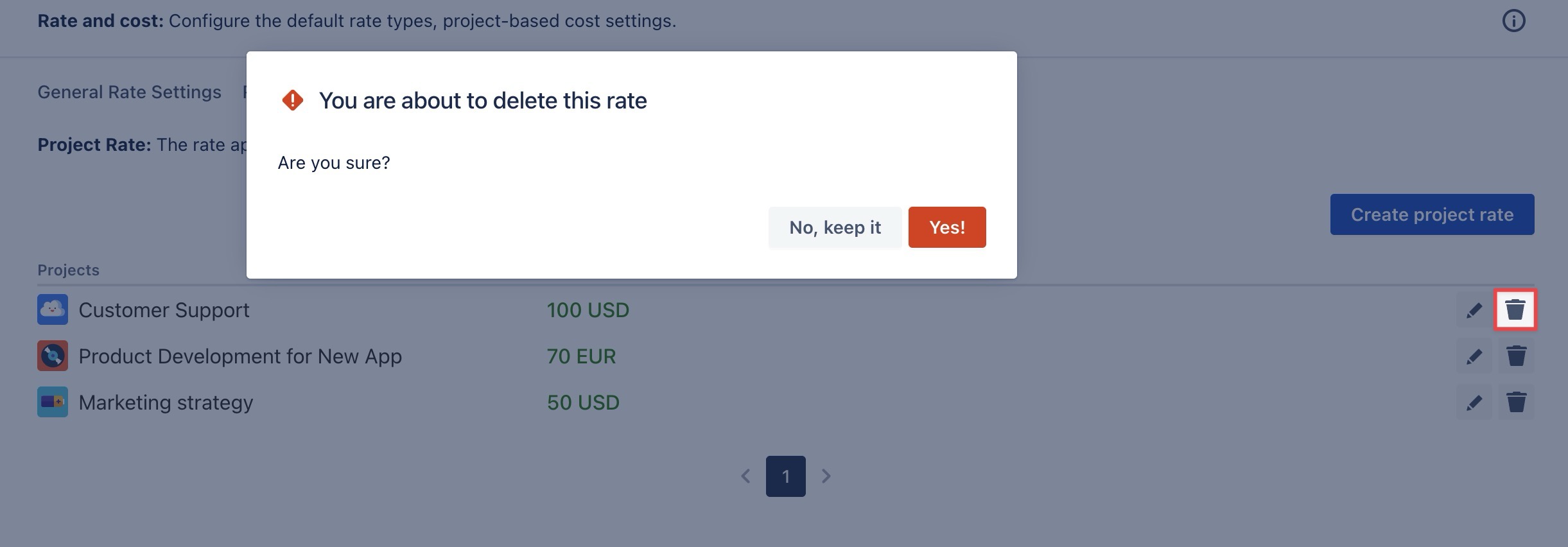Click the Marketing strategy project avatar
The image size is (1568, 547).
point(53,403)
